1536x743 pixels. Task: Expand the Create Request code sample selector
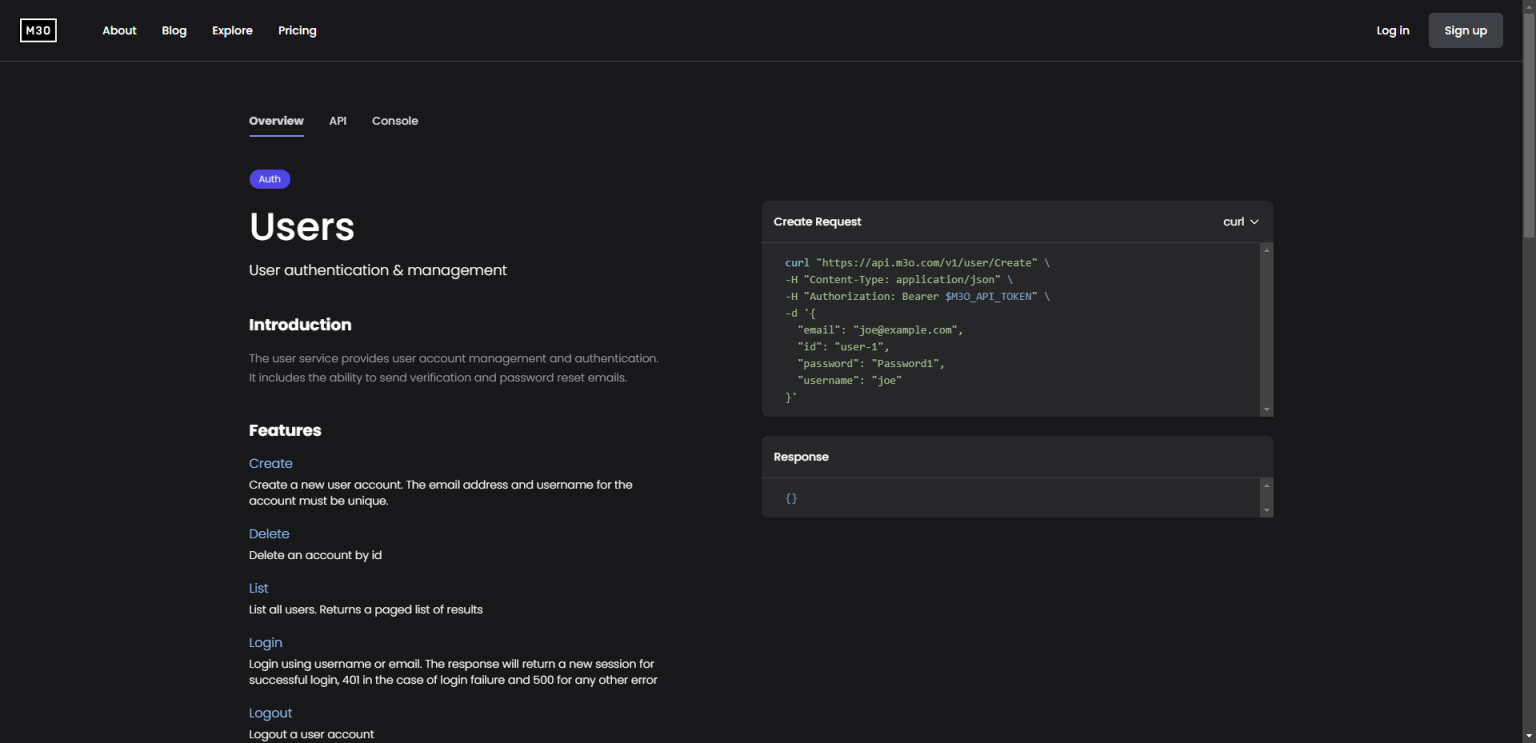coord(1240,221)
